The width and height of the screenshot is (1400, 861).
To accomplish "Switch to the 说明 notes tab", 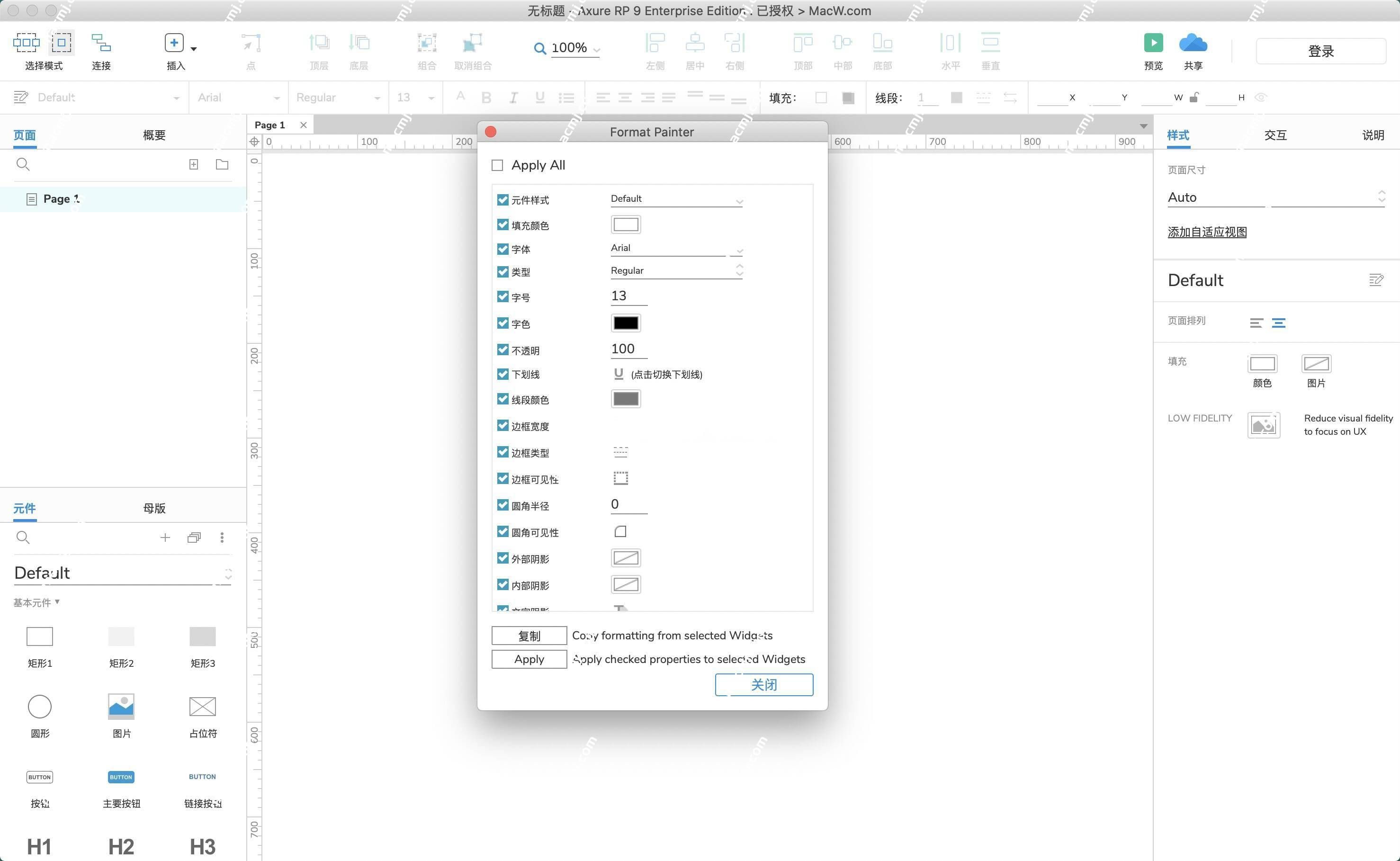I will [x=1373, y=135].
